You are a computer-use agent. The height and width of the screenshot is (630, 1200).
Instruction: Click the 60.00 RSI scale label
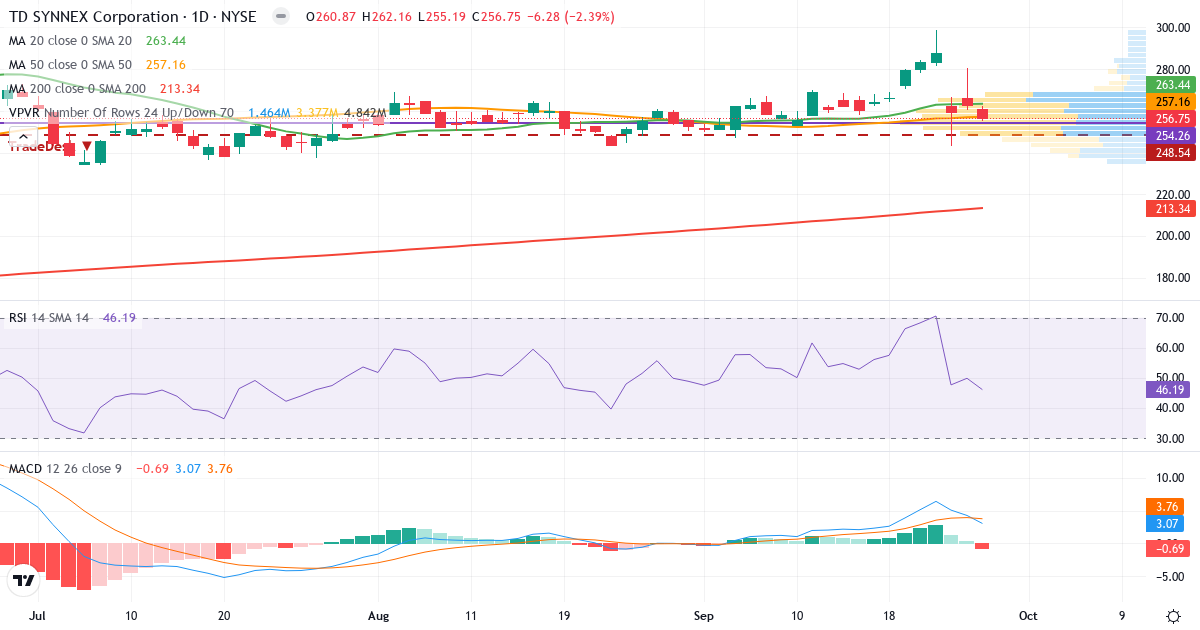coord(1169,348)
